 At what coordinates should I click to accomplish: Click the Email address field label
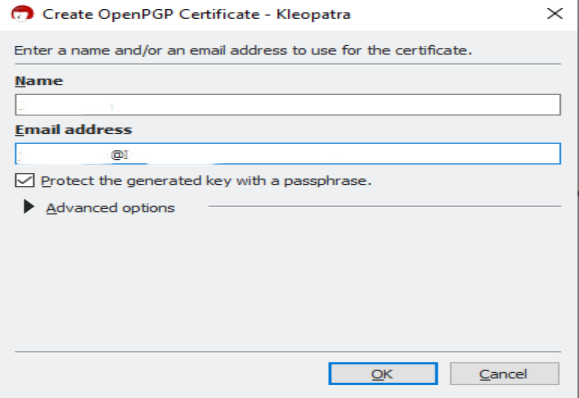pyautogui.click(x=73, y=130)
